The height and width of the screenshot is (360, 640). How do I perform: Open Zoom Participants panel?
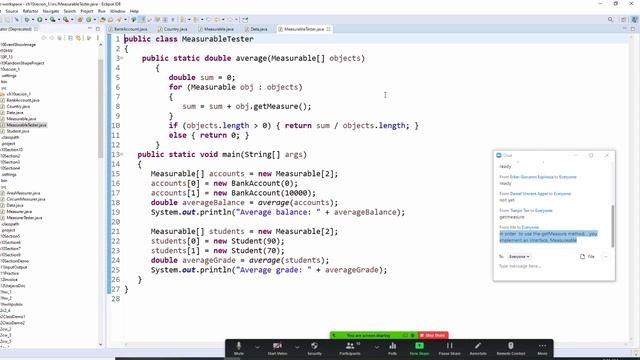point(350,349)
